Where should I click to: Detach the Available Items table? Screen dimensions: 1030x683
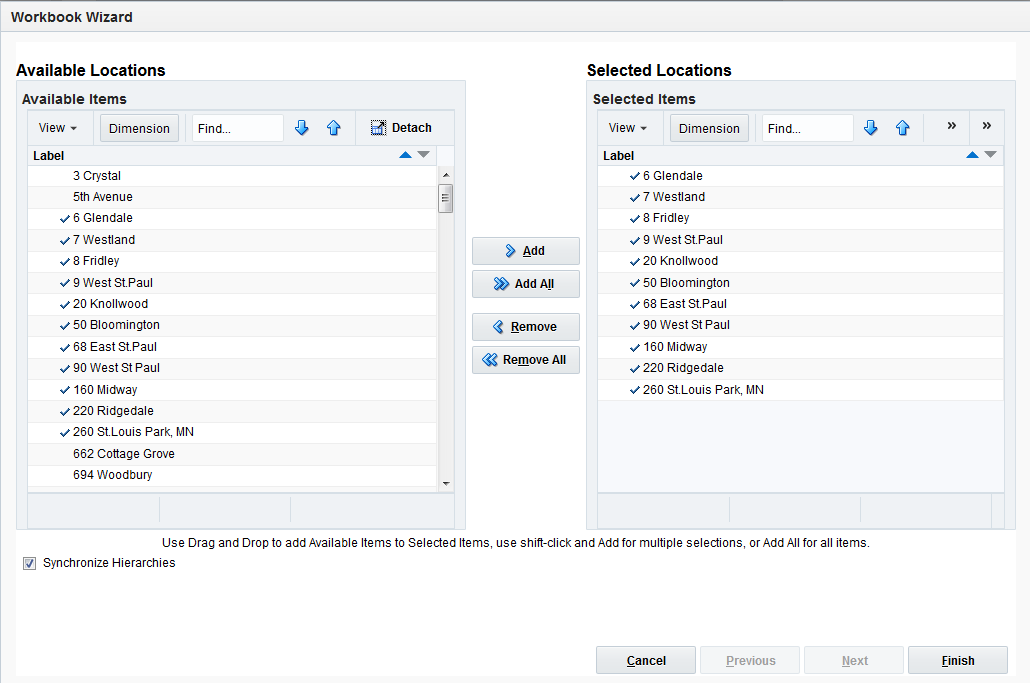click(401, 128)
